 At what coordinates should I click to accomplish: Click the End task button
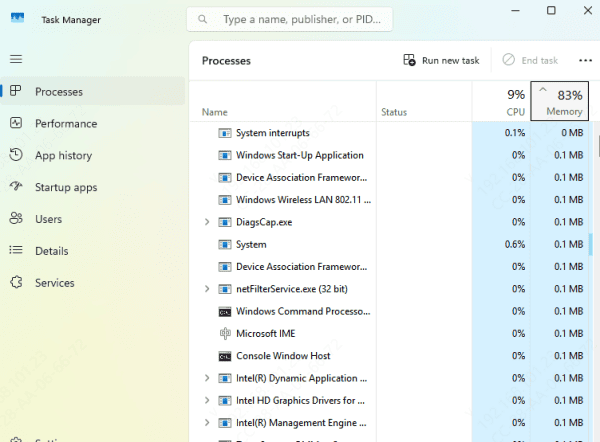click(530, 60)
